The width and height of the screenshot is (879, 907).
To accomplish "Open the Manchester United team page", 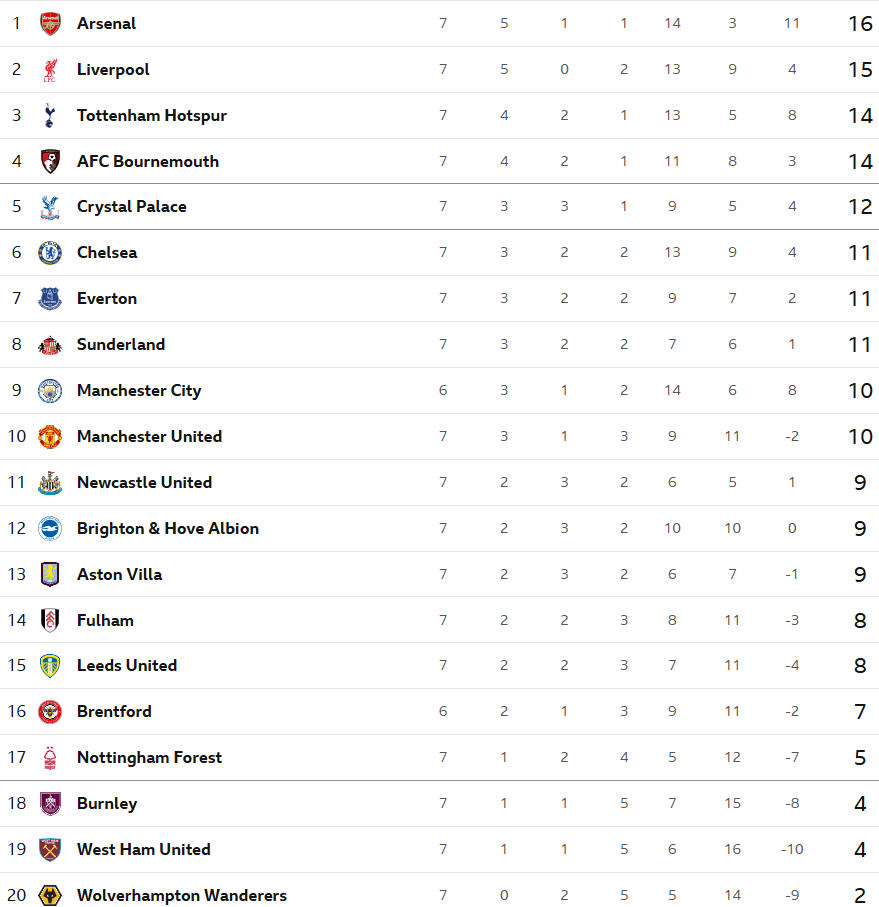I will (149, 437).
